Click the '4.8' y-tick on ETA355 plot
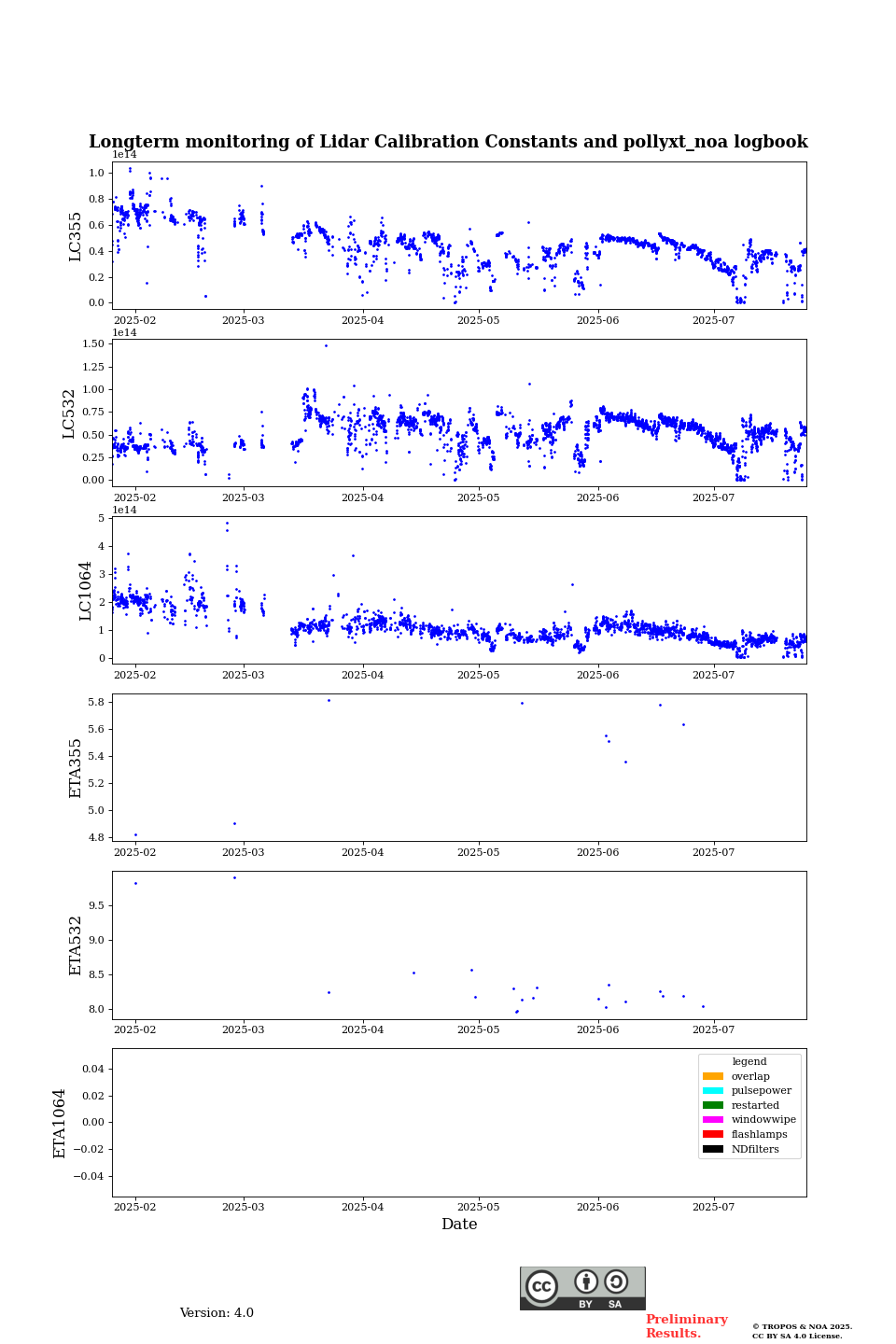896x1344 pixels. [96, 837]
